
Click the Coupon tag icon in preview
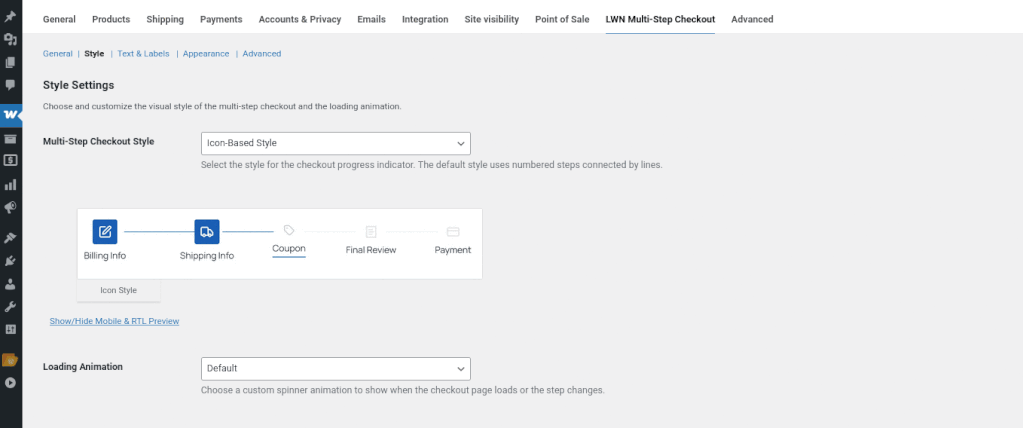pos(289,230)
